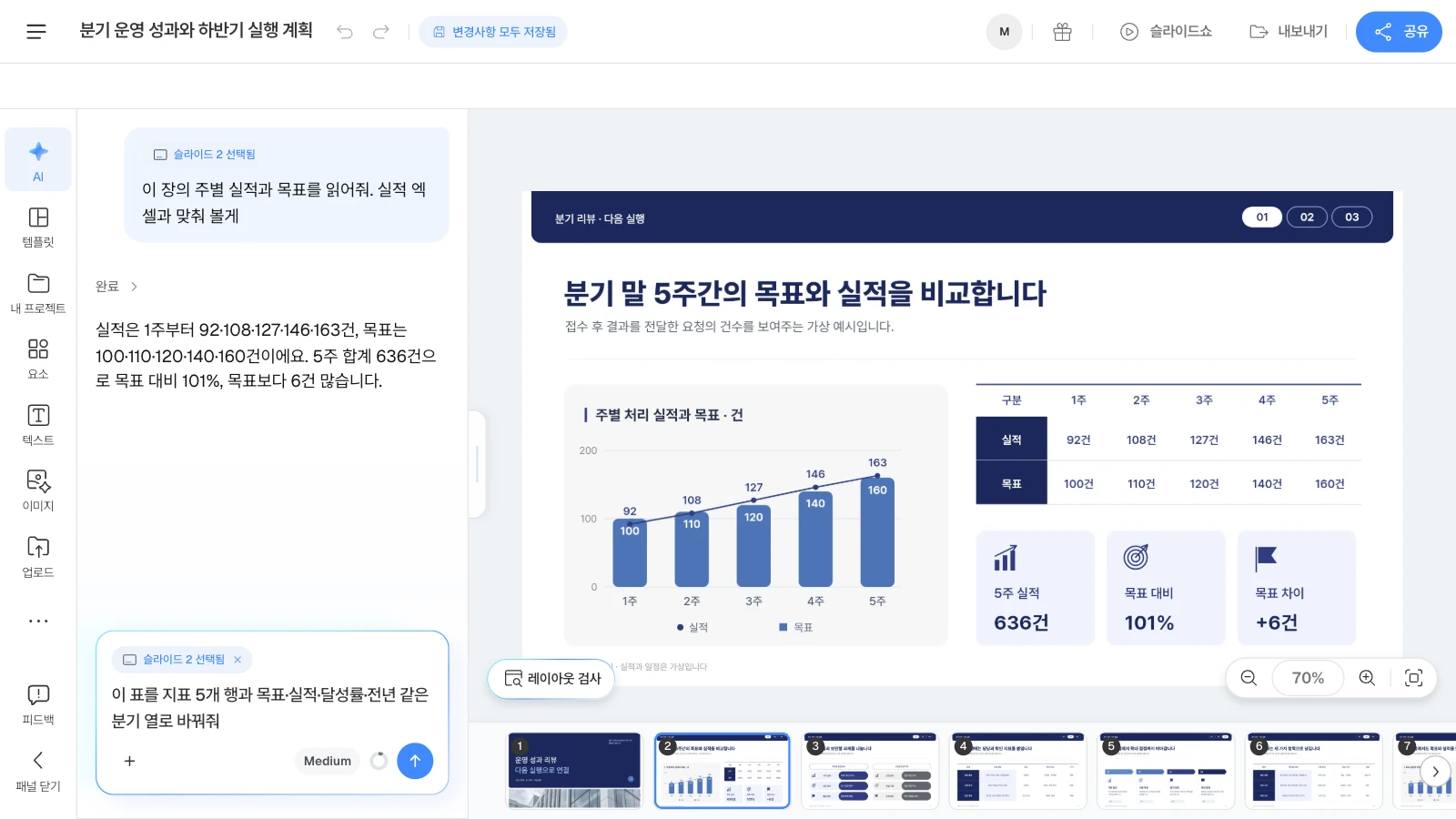Open the 업로드 upload panel

pyautogui.click(x=38, y=557)
